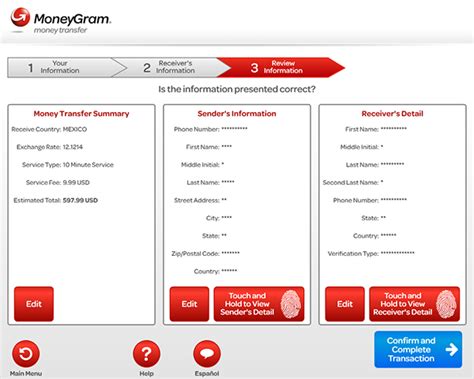Click receiver's Verification Type masked value
The height and width of the screenshot is (379, 474).
(x=397, y=253)
